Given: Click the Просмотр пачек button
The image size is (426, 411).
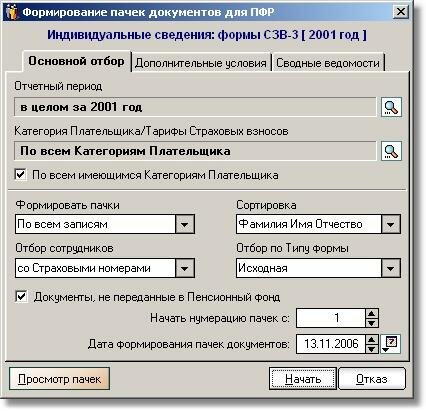Looking at the screenshot, I should [59, 379].
